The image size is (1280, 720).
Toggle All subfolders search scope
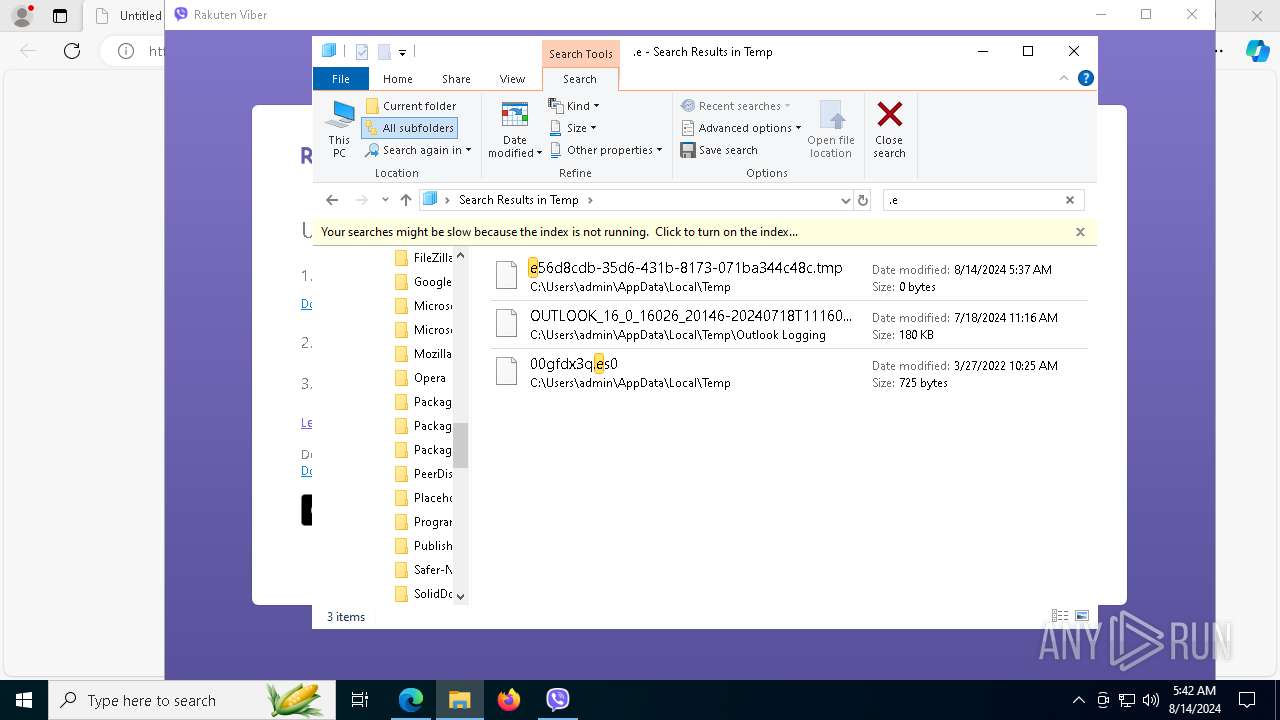409,128
